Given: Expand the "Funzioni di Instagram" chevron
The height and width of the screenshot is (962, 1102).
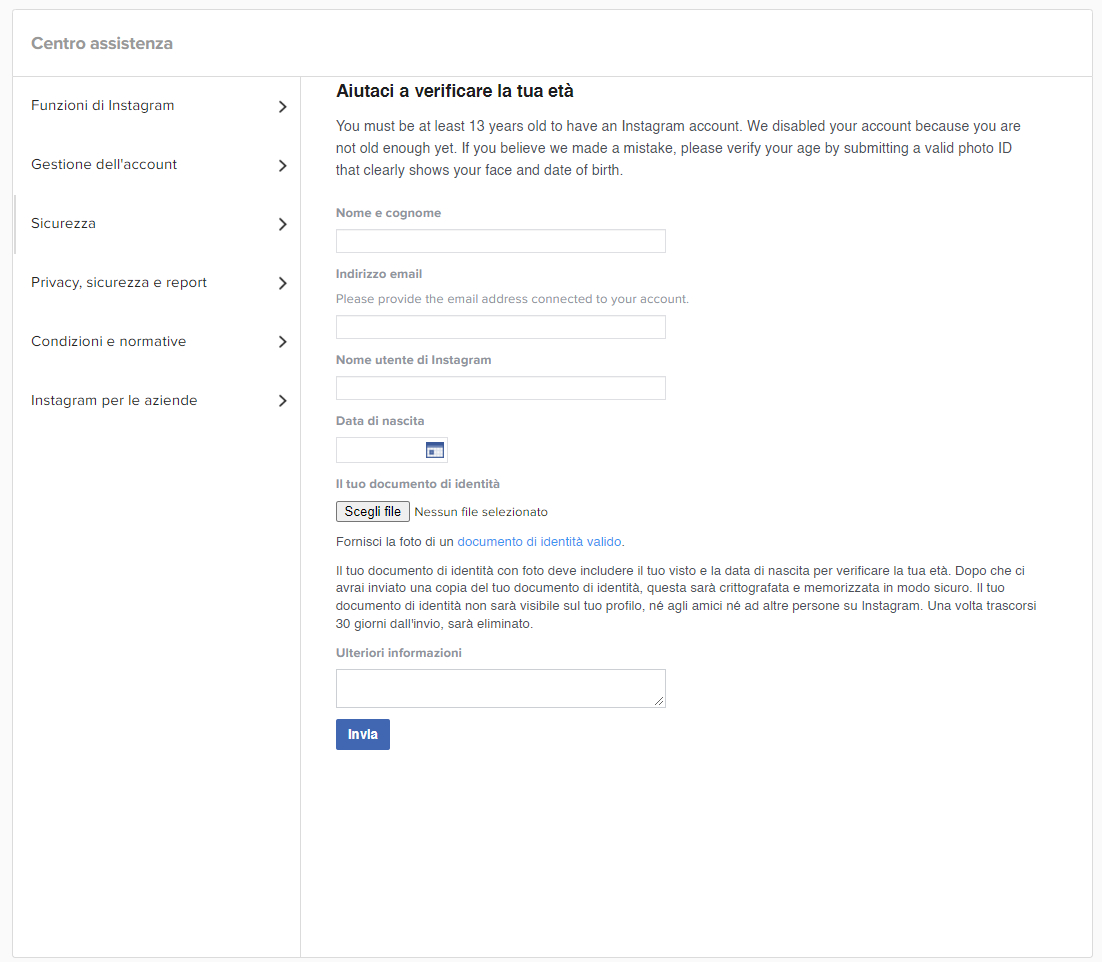Looking at the screenshot, I should pos(283,106).
